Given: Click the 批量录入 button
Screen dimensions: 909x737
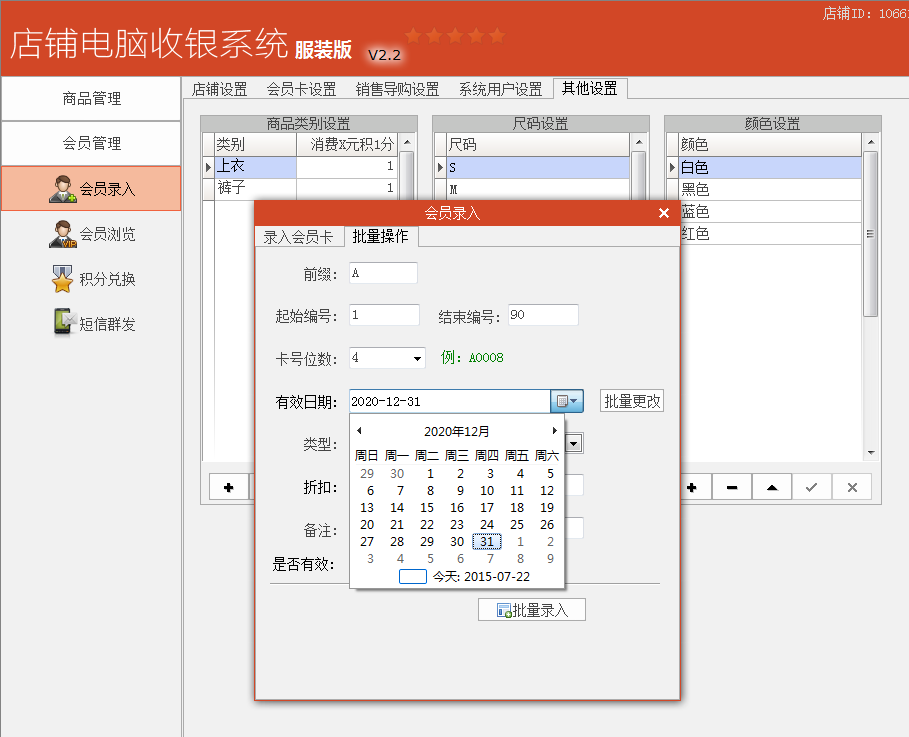Looking at the screenshot, I should [x=532, y=610].
